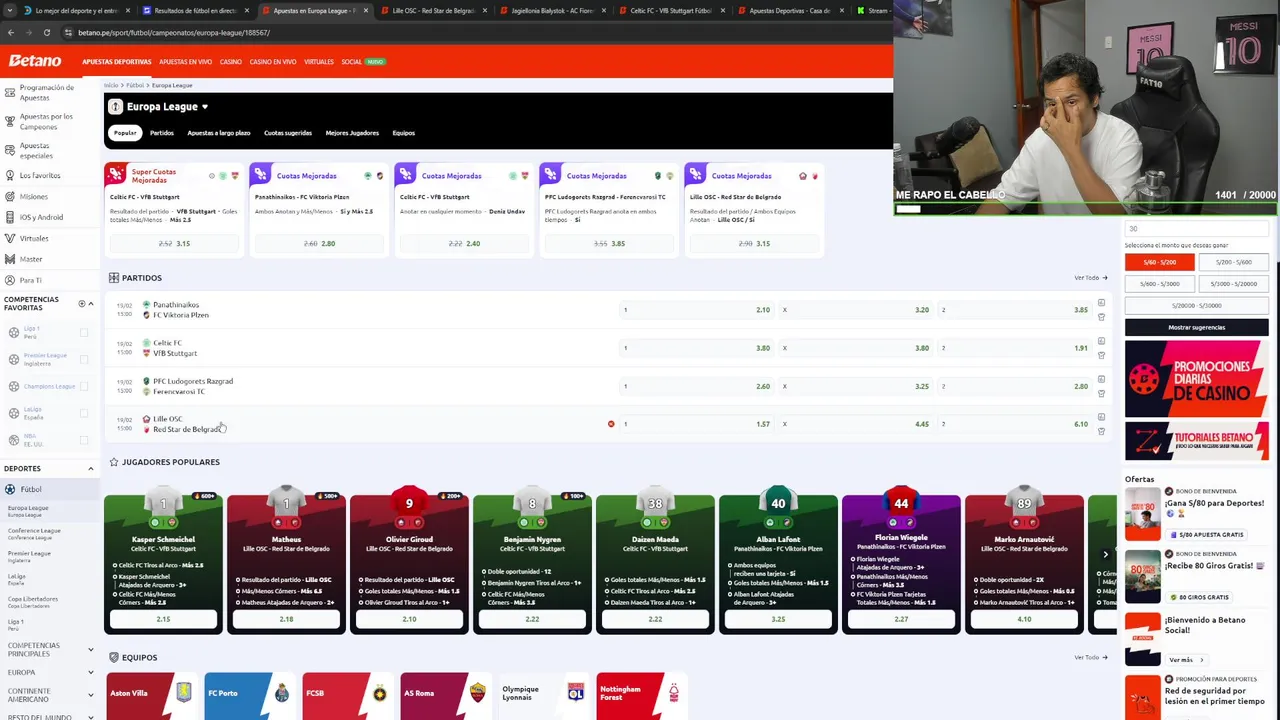Click Ver Todo link beside Equipos
1280x720 pixels.
[x=1090, y=657]
